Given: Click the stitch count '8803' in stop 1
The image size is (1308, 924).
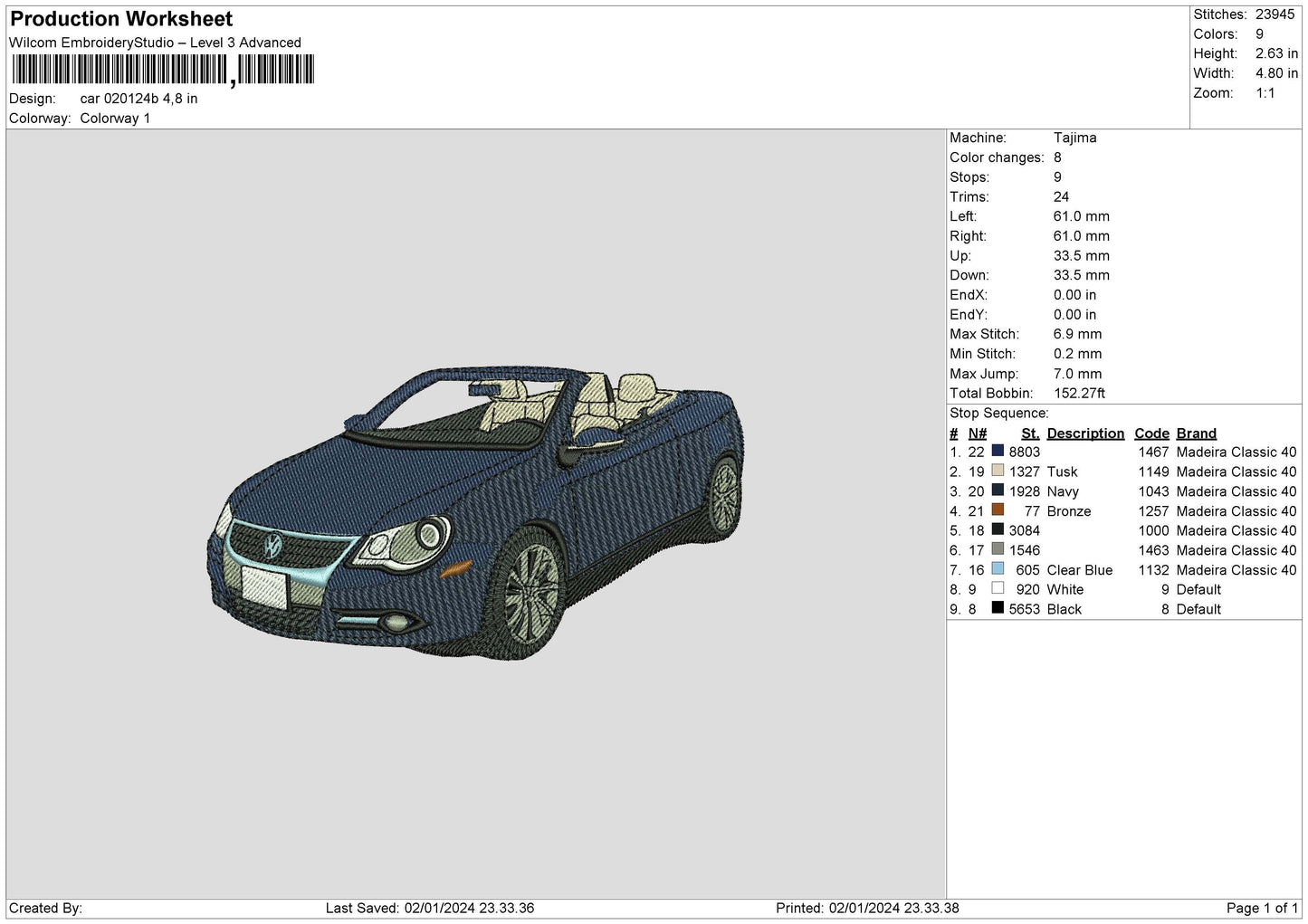Looking at the screenshot, I should click(x=1025, y=452).
